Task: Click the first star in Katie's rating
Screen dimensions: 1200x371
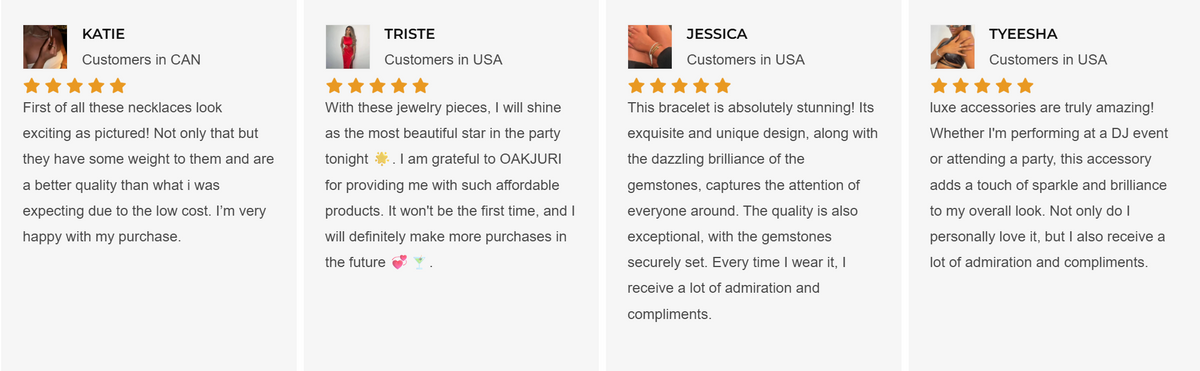Action: click(x=32, y=85)
